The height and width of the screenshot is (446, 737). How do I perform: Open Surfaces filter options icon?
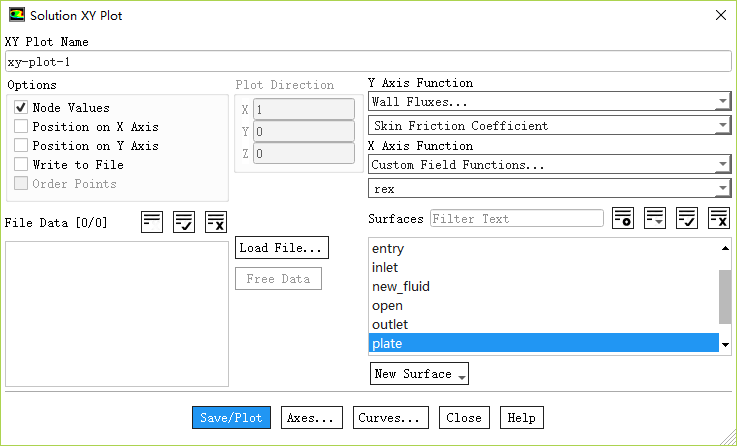[x=623, y=218]
